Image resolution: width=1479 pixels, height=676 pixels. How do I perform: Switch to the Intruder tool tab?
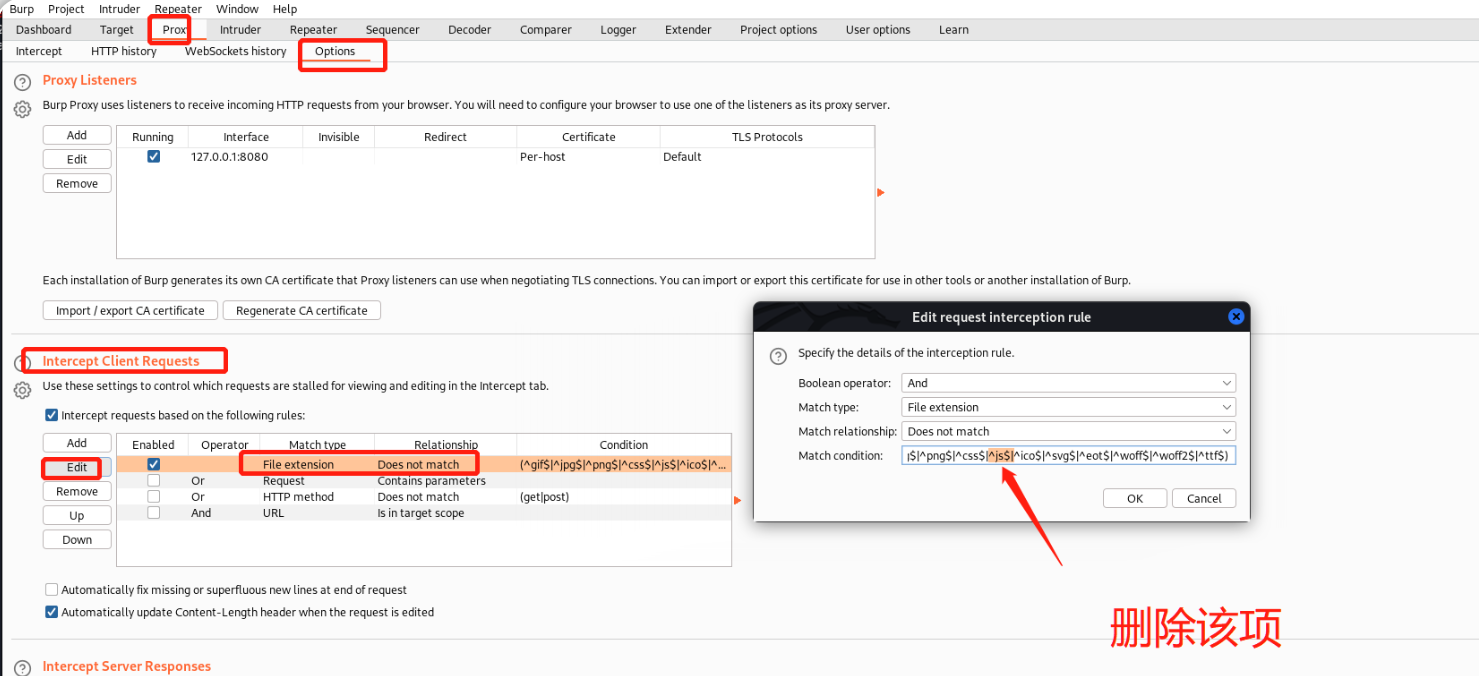(x=240, y=30)
